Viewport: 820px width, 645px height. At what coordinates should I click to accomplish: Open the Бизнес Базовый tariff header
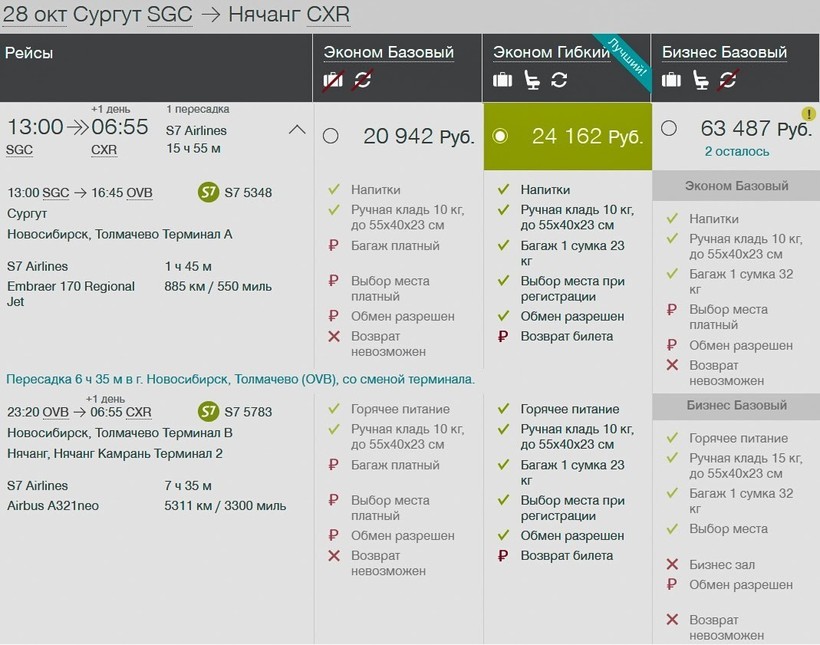(x=724, y=52)
